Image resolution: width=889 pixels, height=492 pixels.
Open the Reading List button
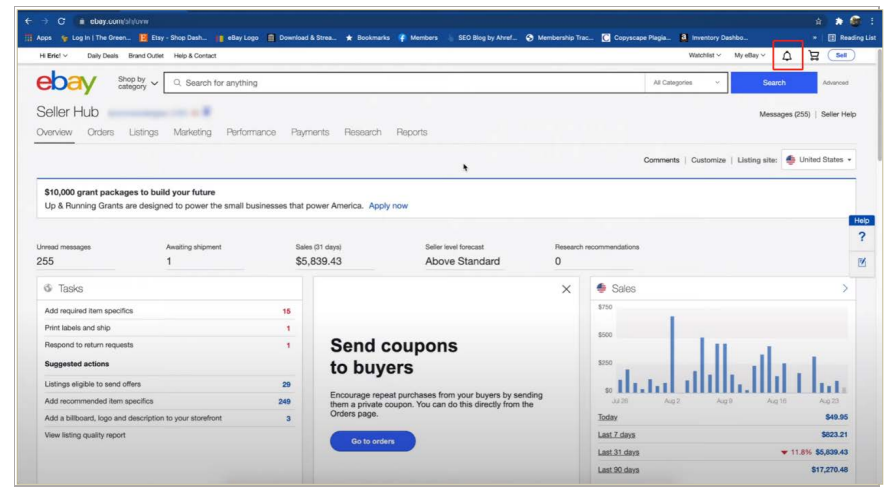(x=852, y=38)
